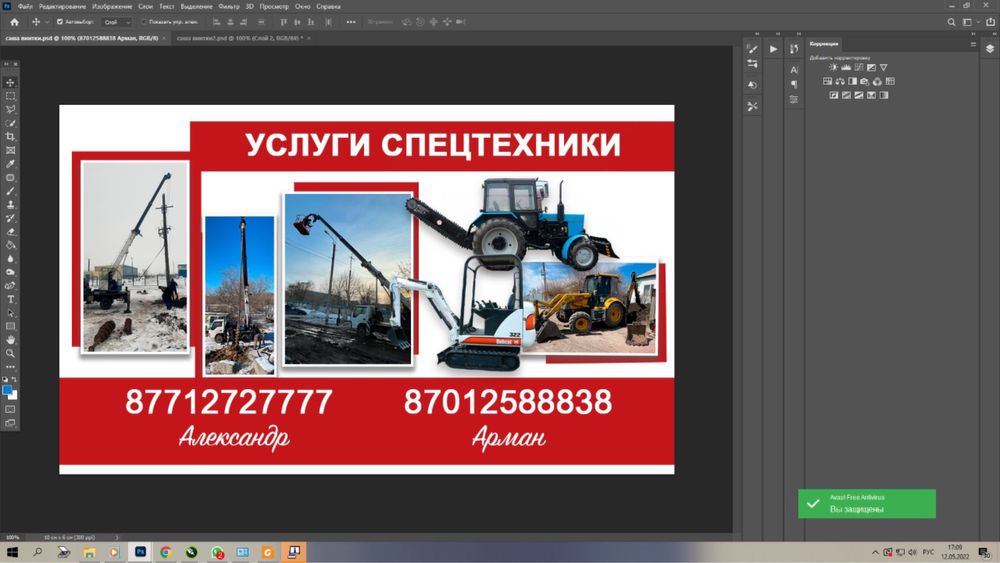Open the Edit Toolbar ellipsis in tools panel

tap(10, 367)
